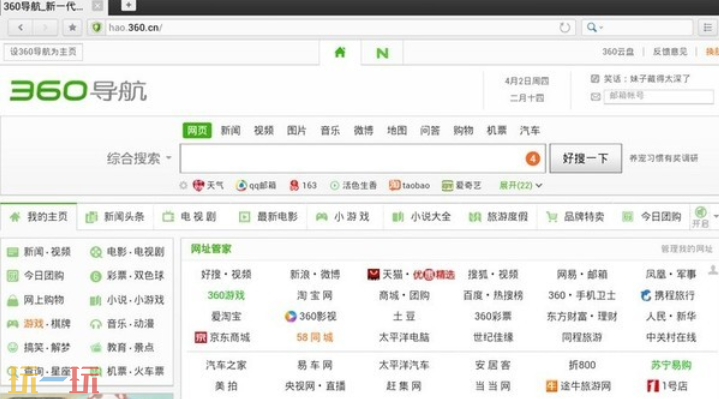Click the browser back arrow button
The height and width of the screenshot is (399, 719).
pos(20,28)
